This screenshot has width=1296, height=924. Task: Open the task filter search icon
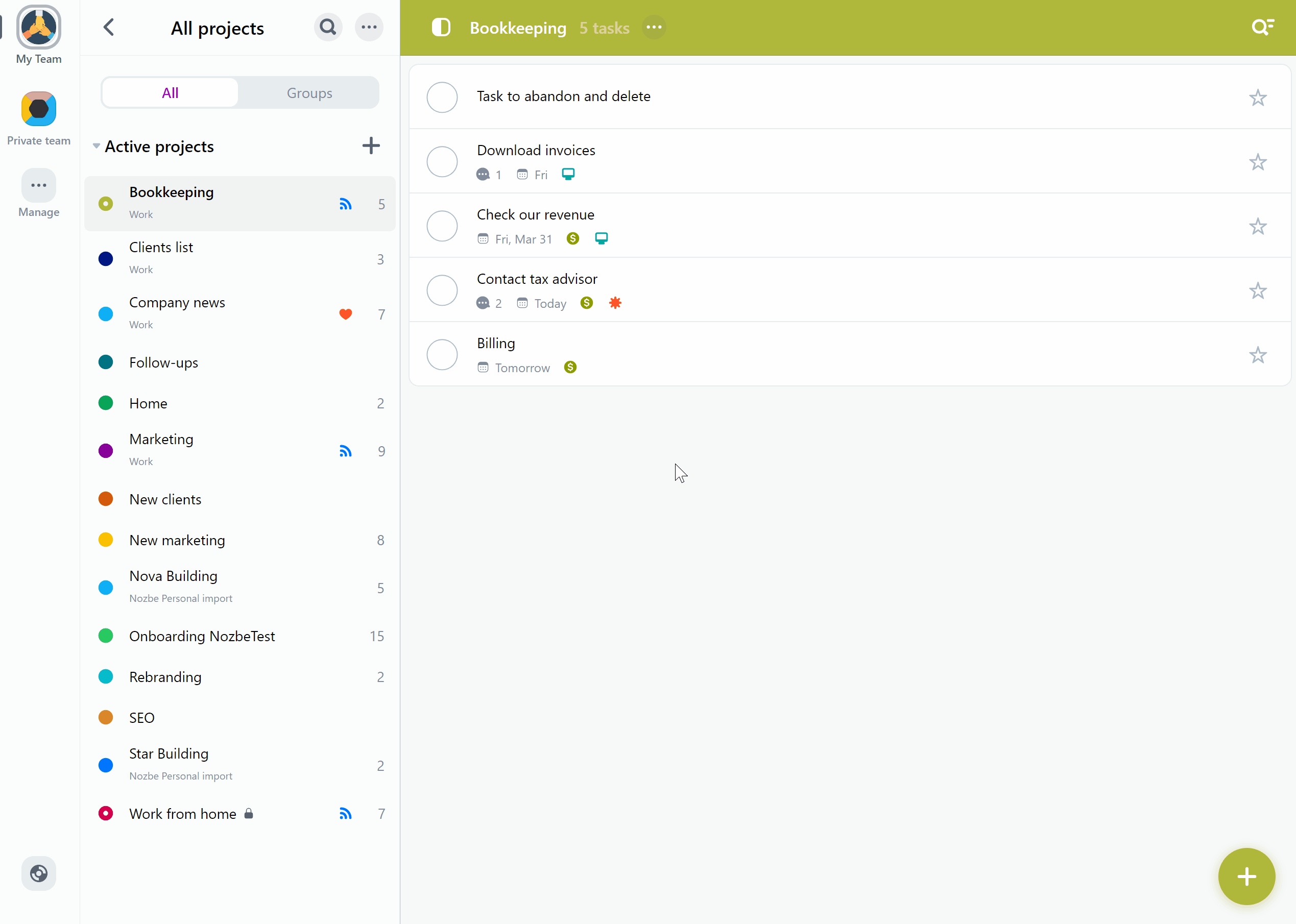point(1262,27)
